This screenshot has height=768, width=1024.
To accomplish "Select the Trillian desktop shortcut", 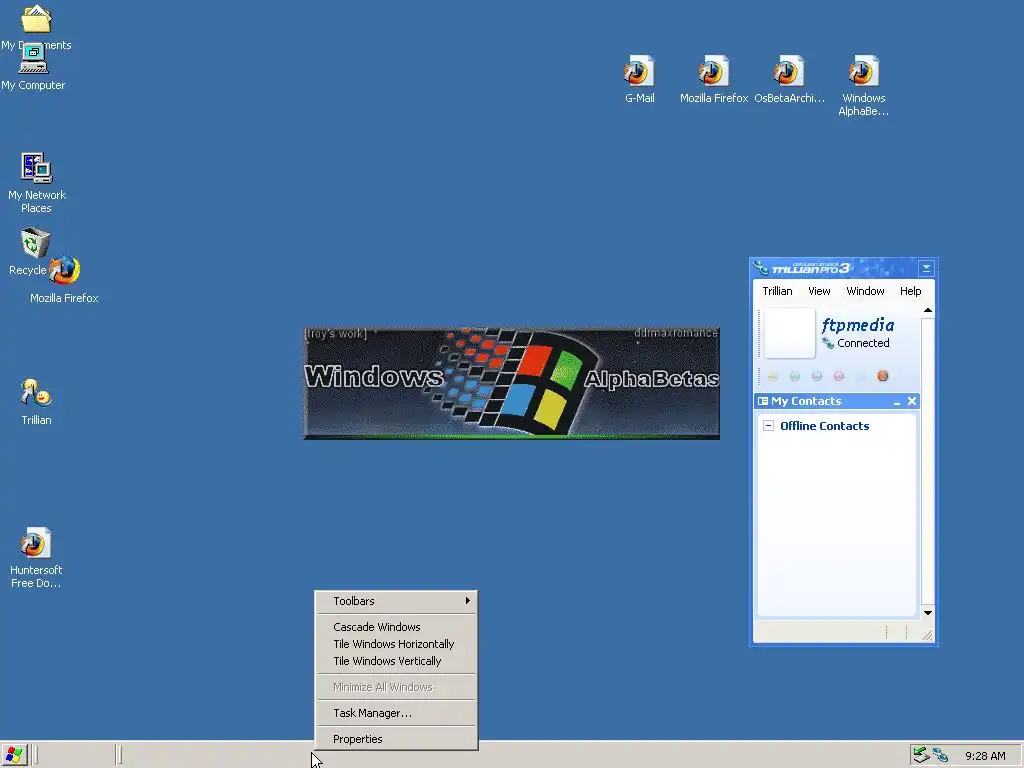I will coord(36,393).
